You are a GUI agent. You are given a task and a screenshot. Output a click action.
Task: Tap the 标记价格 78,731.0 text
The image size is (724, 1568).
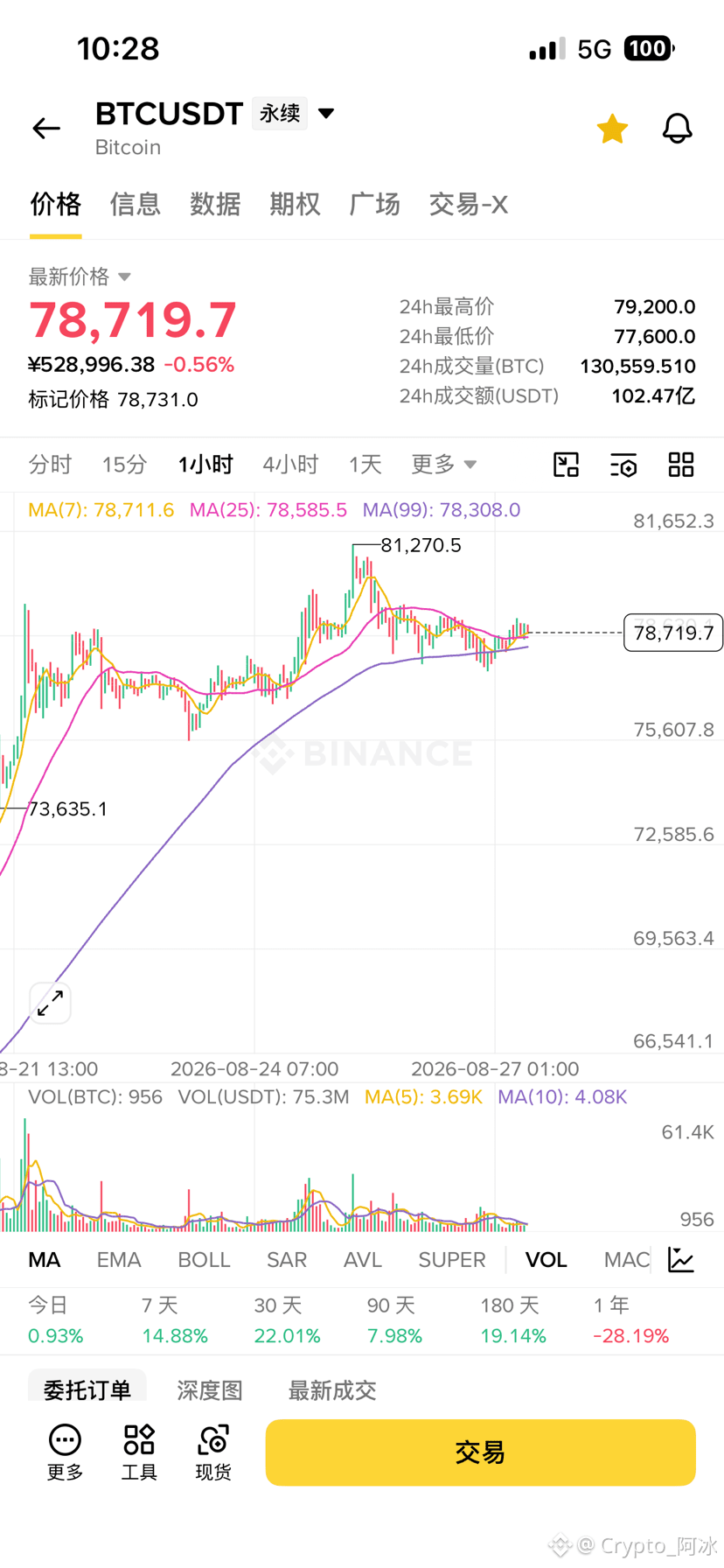click(x=114, y=400)
